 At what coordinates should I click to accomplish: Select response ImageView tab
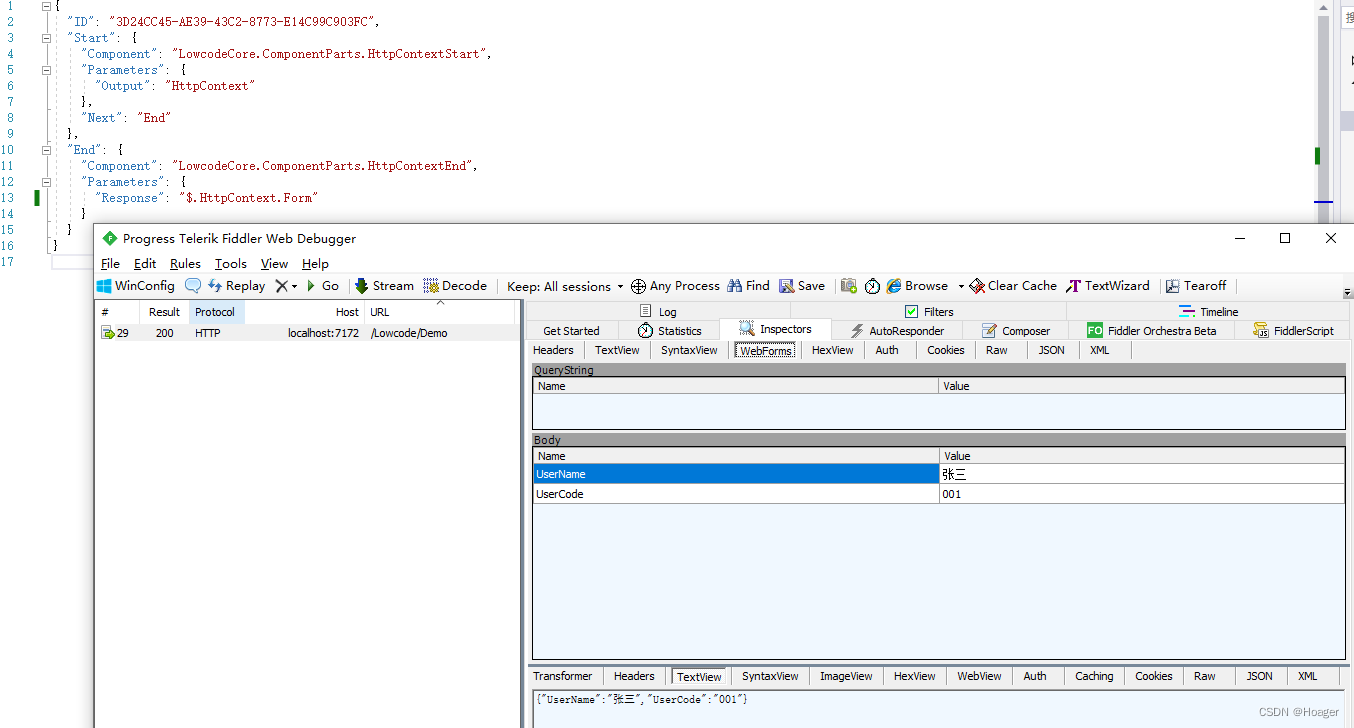pos(846,676)
